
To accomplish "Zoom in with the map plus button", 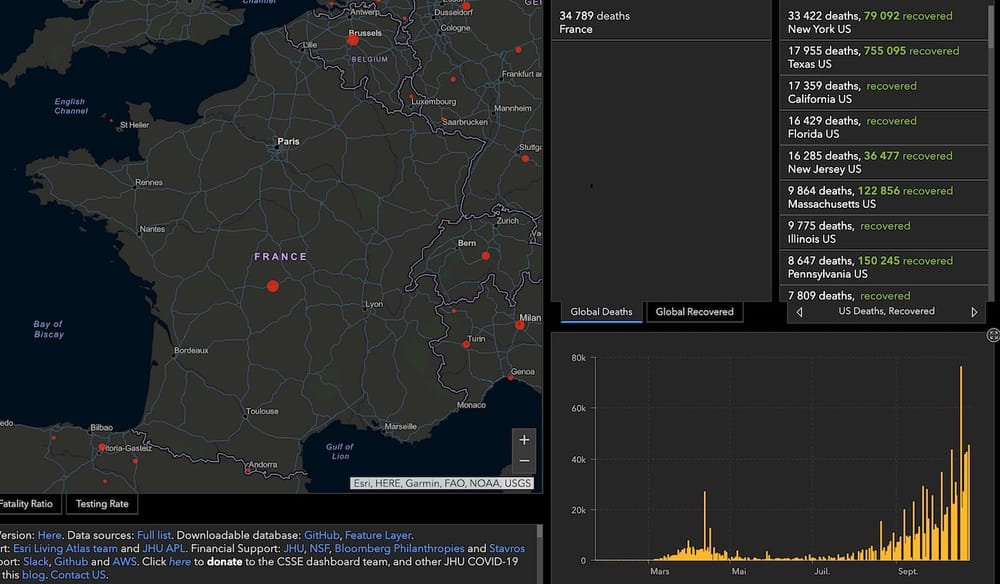I will pos(524,440).
